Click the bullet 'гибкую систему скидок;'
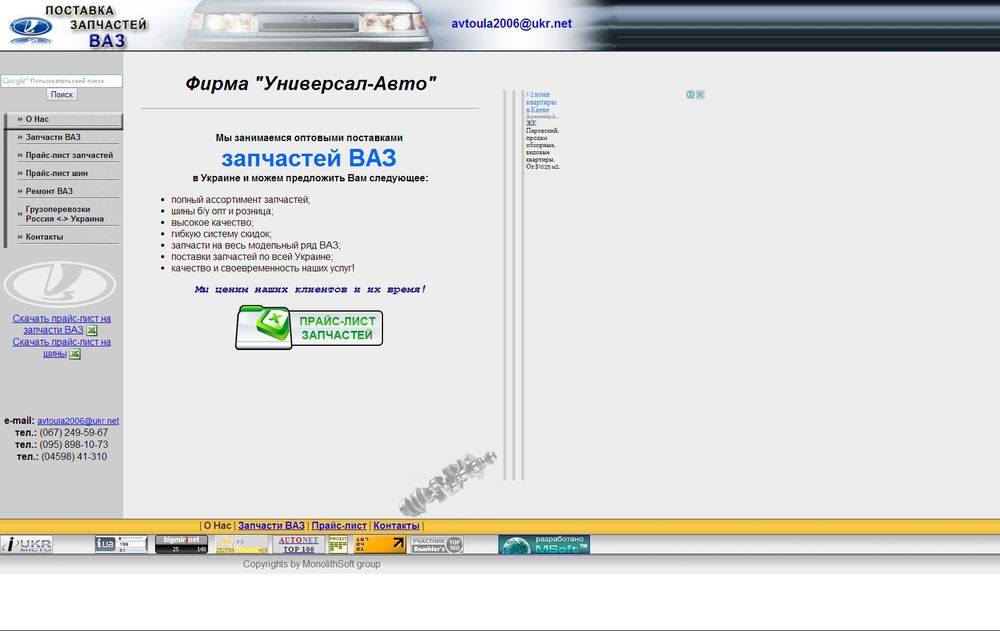This screenshot has width=1000, height=631. [221, 234]
